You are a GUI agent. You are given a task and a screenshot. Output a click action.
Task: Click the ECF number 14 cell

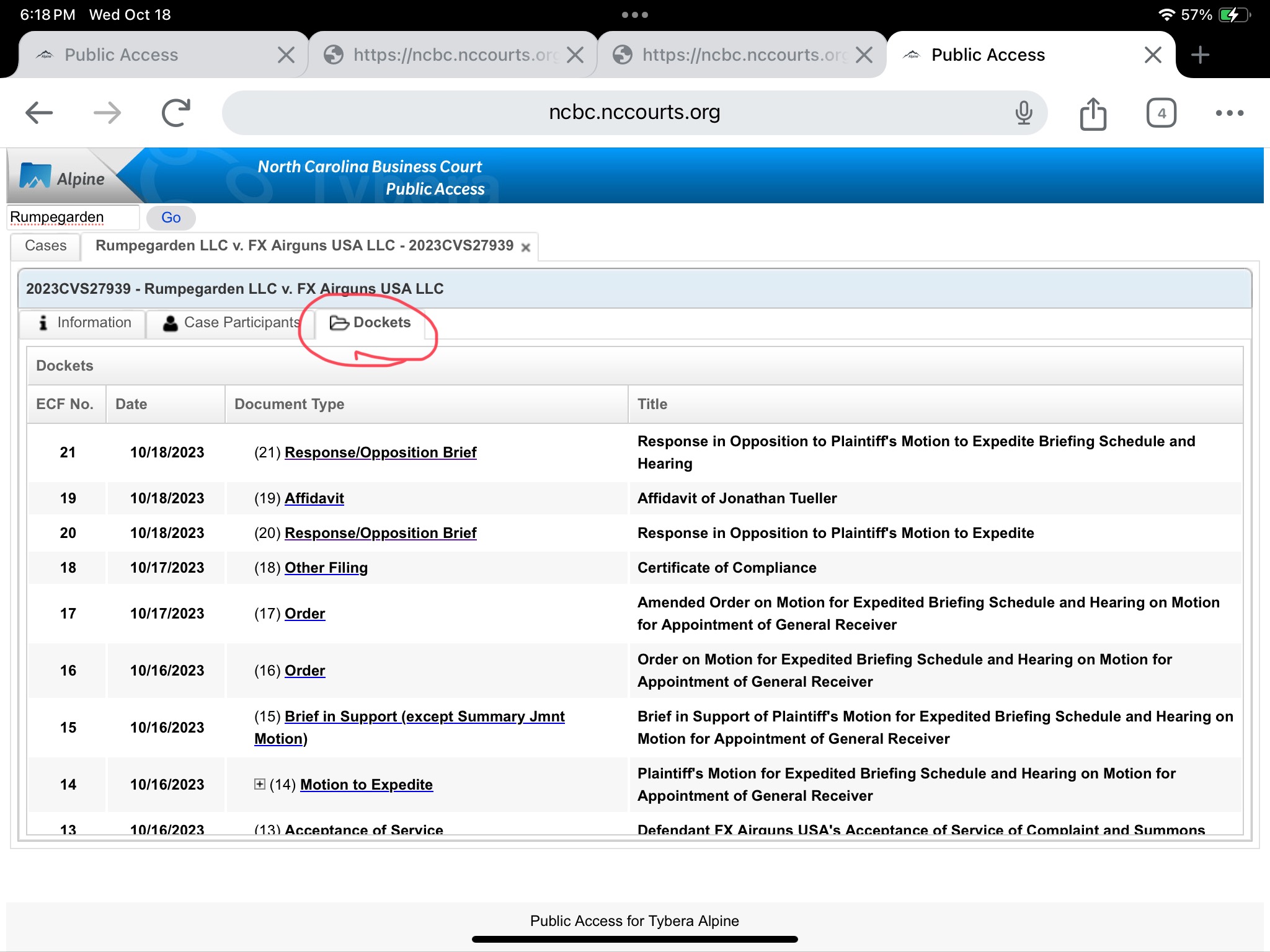point(68,785)
